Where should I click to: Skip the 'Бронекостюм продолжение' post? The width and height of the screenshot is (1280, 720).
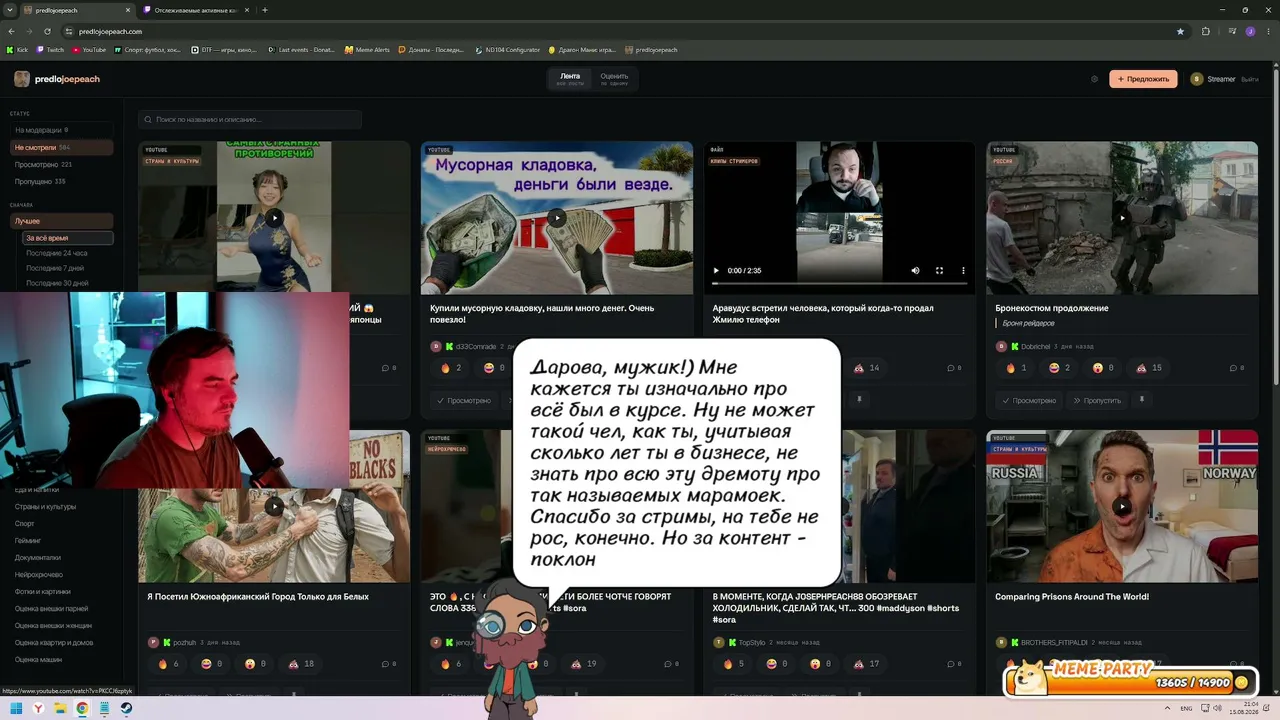(x=1097, y=400)
